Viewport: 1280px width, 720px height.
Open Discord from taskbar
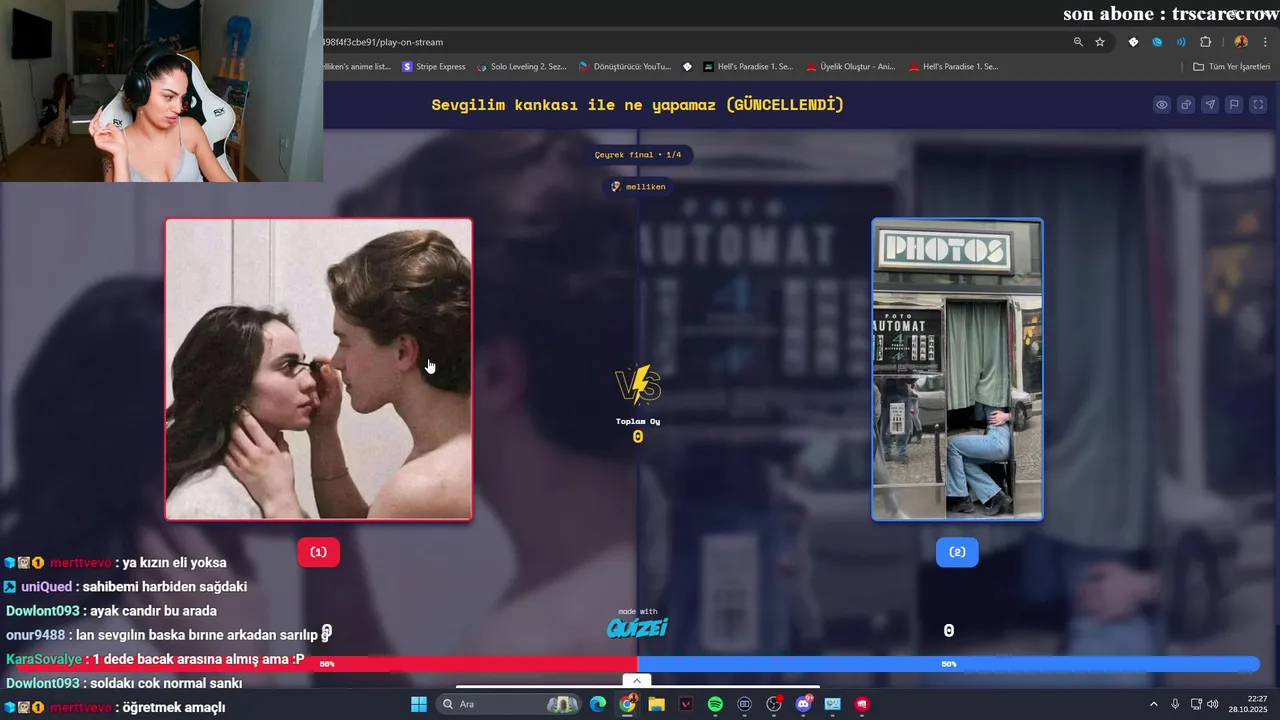[x=803, y=704]
